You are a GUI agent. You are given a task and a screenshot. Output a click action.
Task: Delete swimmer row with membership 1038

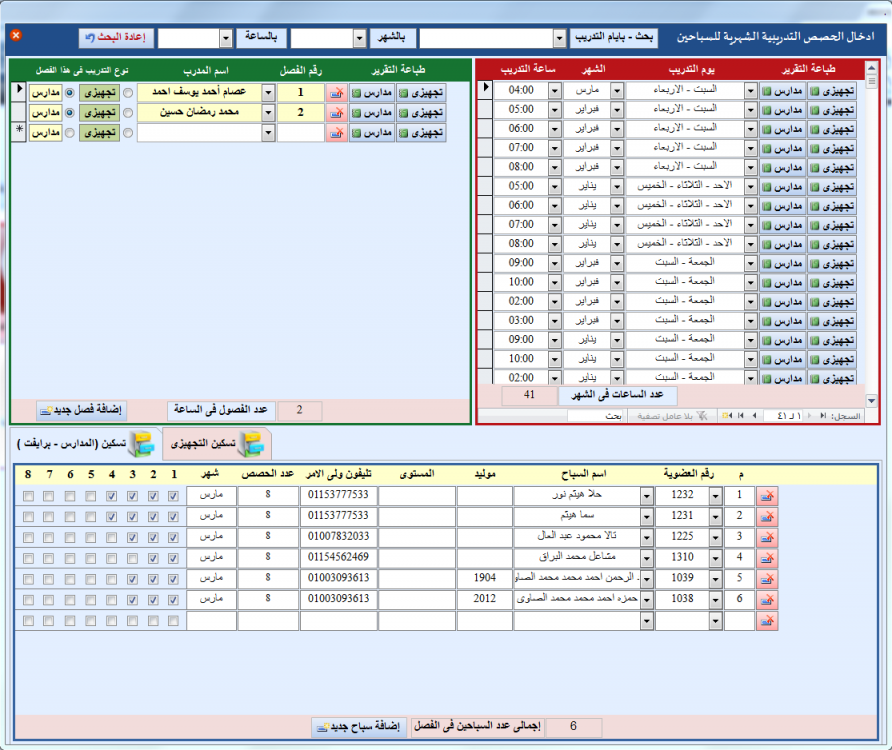[767, 600]
